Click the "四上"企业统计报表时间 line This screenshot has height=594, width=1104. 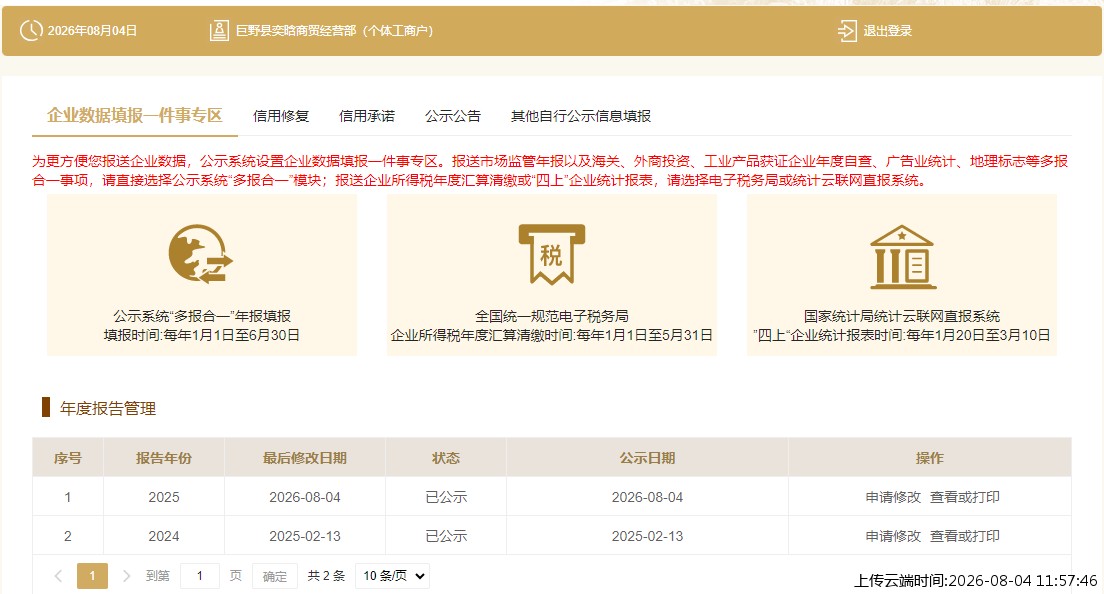pos(902,335)
